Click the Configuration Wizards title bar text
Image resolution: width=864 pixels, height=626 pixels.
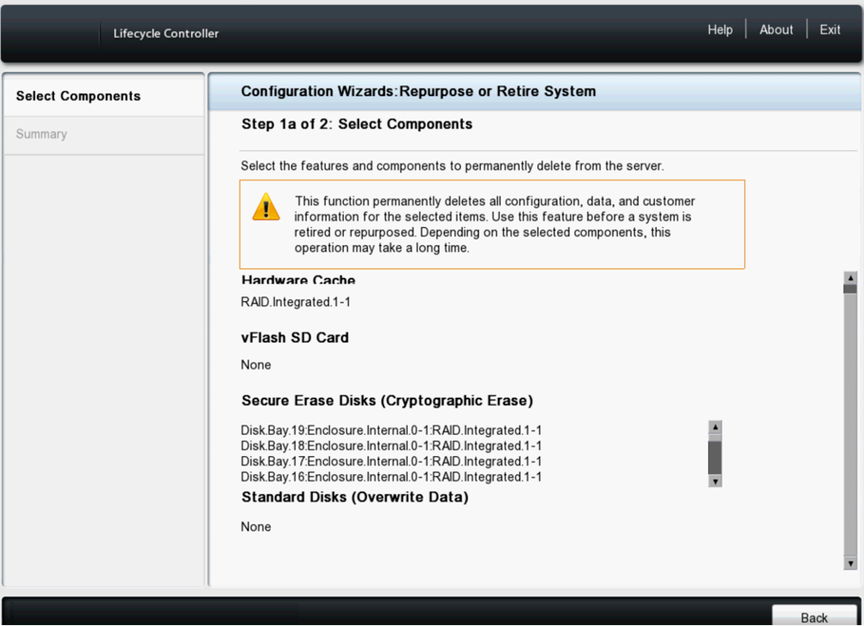pos(418,91)
